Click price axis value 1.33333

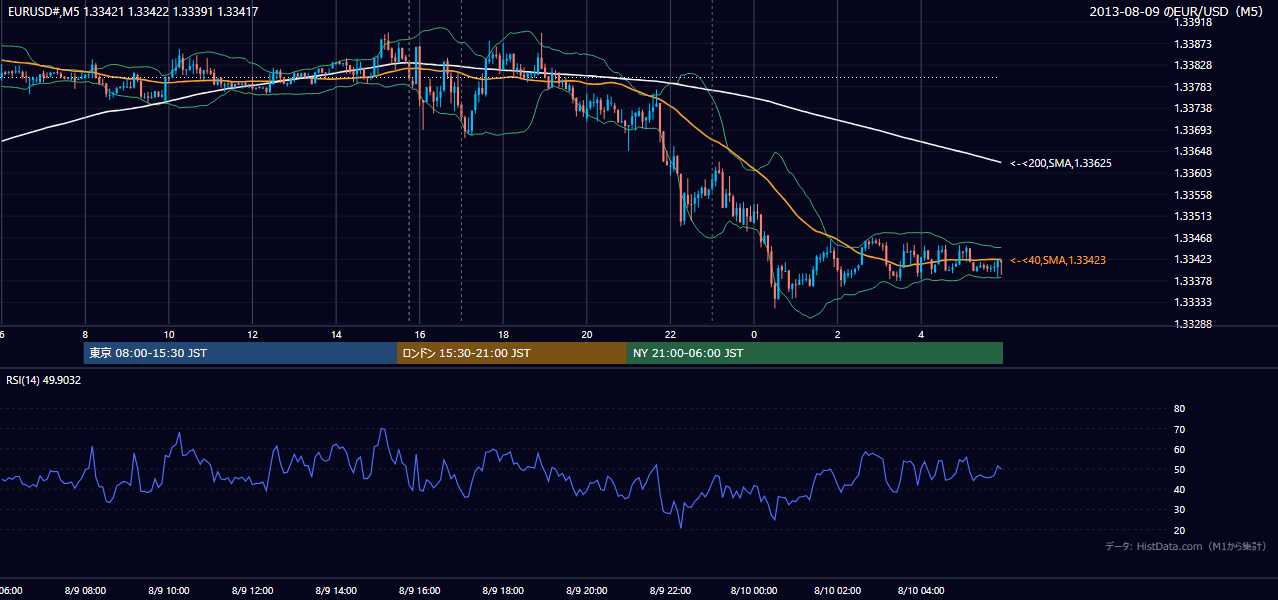click(1193, 302)
